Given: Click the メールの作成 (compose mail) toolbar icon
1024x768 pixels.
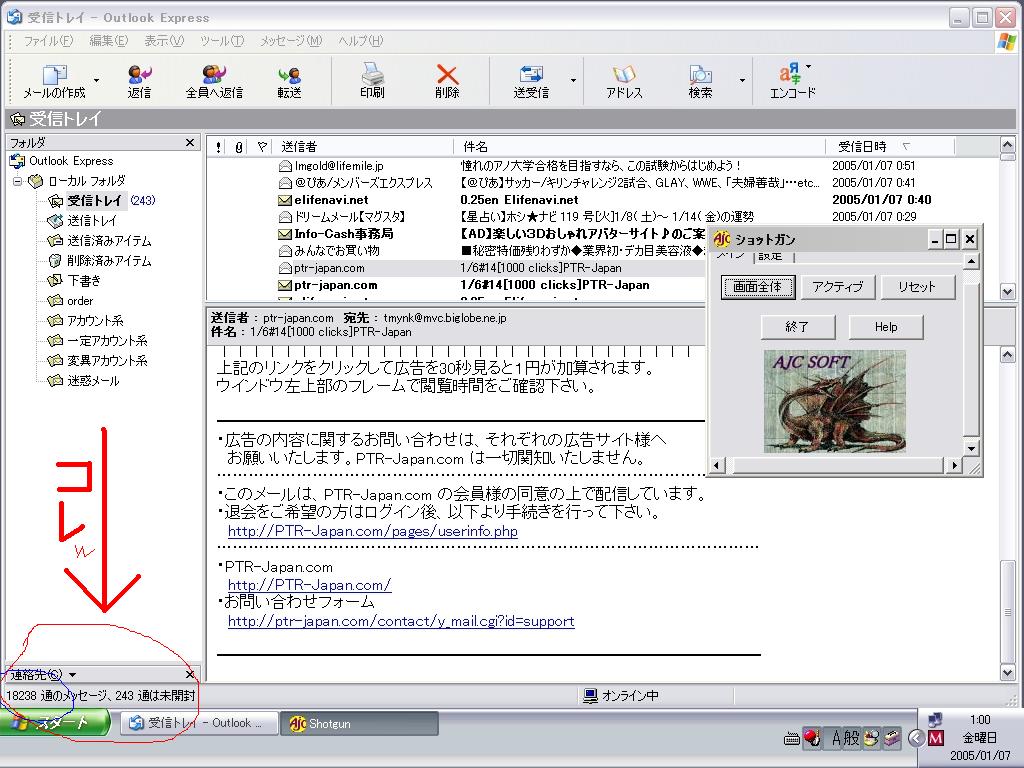Looking at the screenshot, I should pyautogui.click(x=55, y=82).
